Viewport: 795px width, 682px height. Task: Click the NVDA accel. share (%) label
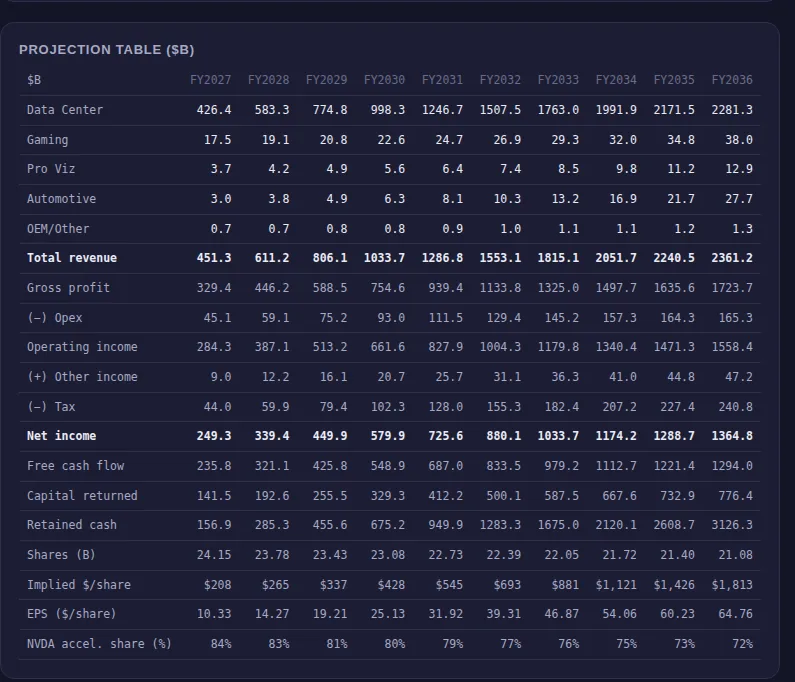coord(99,644)
